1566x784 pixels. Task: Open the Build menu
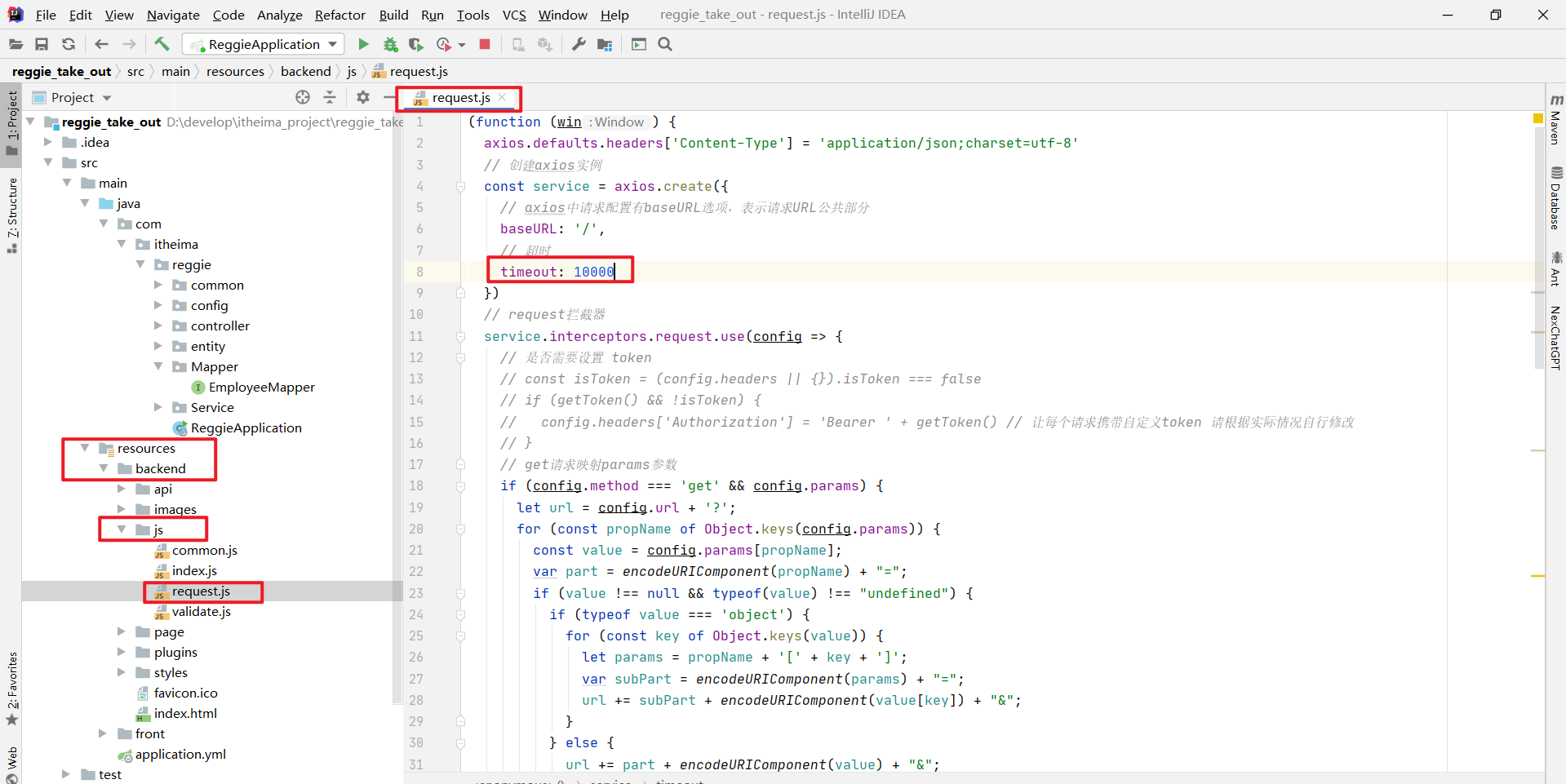click(x=394, y=15)
